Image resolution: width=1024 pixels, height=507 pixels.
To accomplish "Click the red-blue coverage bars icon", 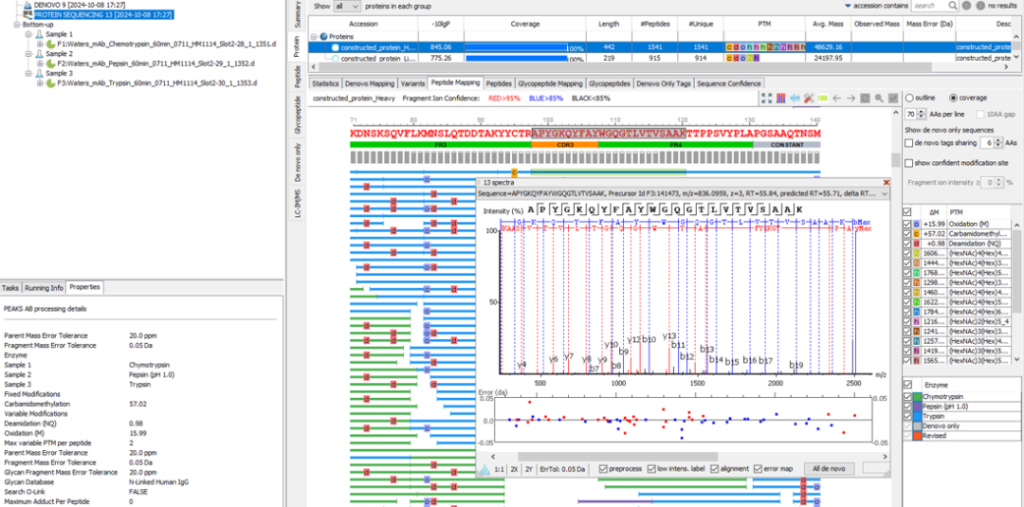I will tap(781, 98).
